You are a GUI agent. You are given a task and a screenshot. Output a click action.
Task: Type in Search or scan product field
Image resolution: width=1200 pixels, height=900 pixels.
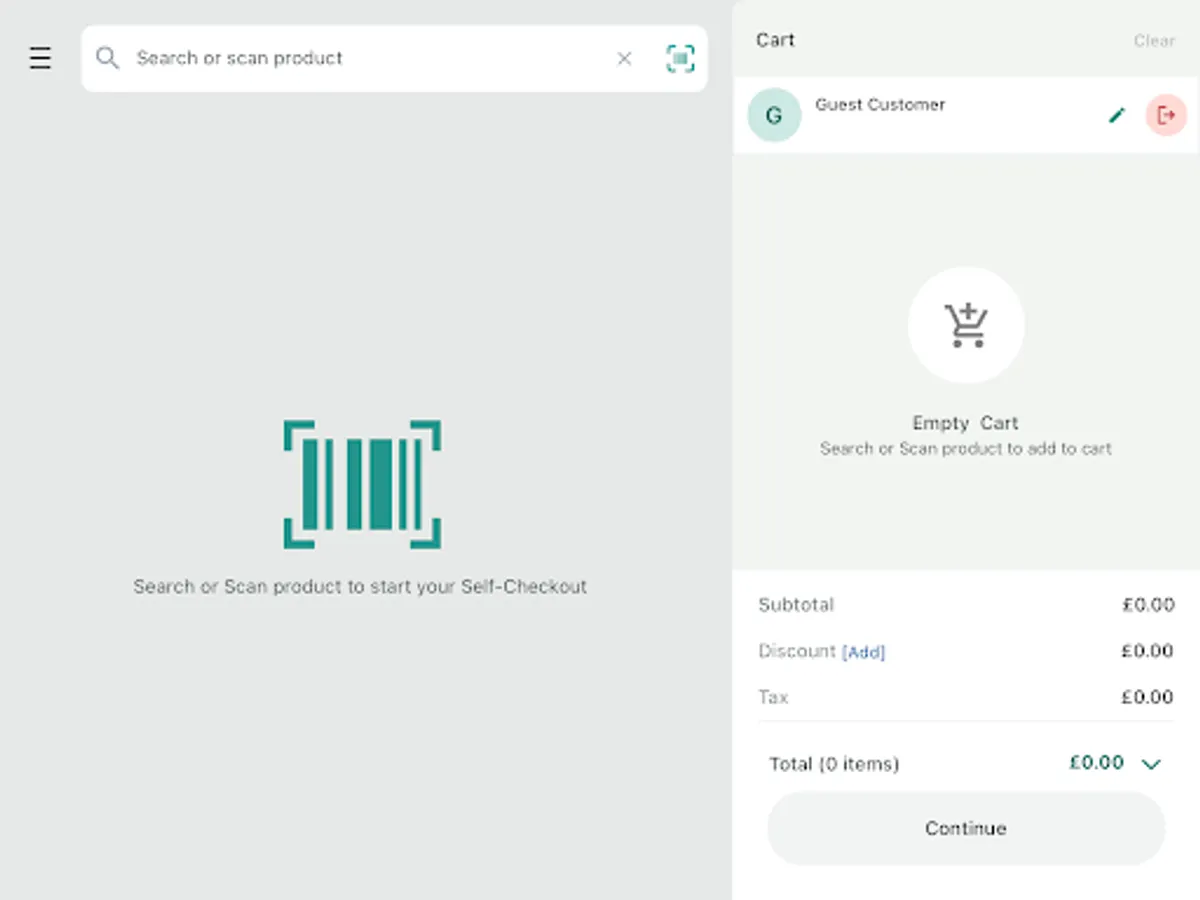point(370,58)
